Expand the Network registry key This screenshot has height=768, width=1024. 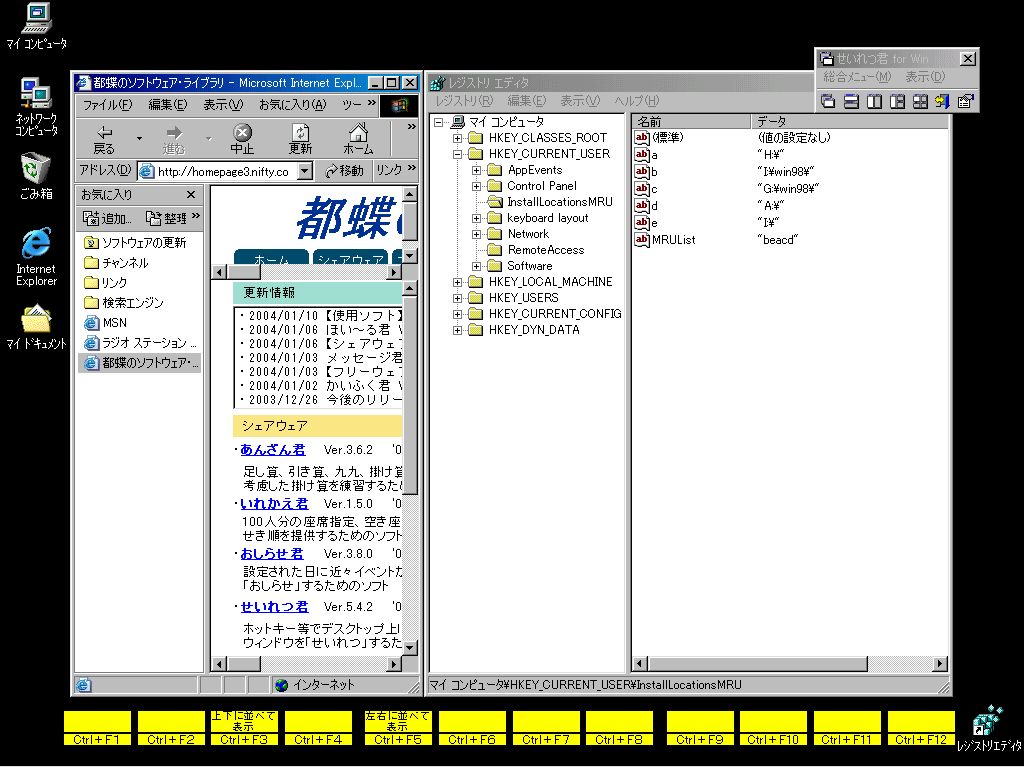click(x=477, y=234)
